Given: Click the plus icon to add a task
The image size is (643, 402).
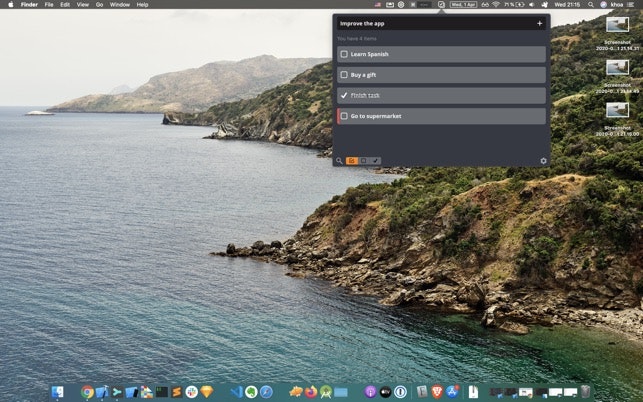Looking at the screenshot, I should coord(540,23).
